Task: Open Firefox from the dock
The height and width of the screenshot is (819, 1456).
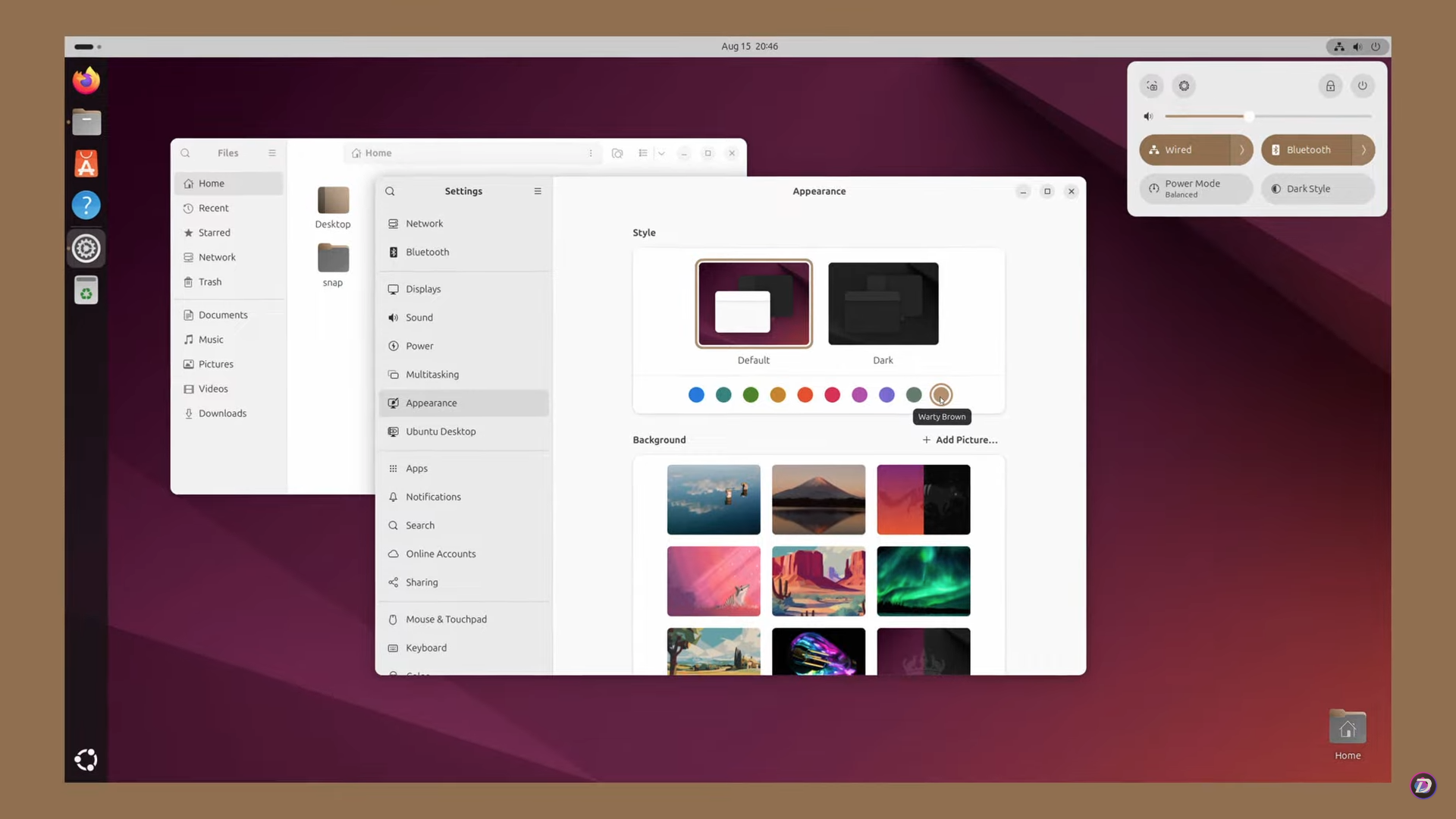Action: 86,79
